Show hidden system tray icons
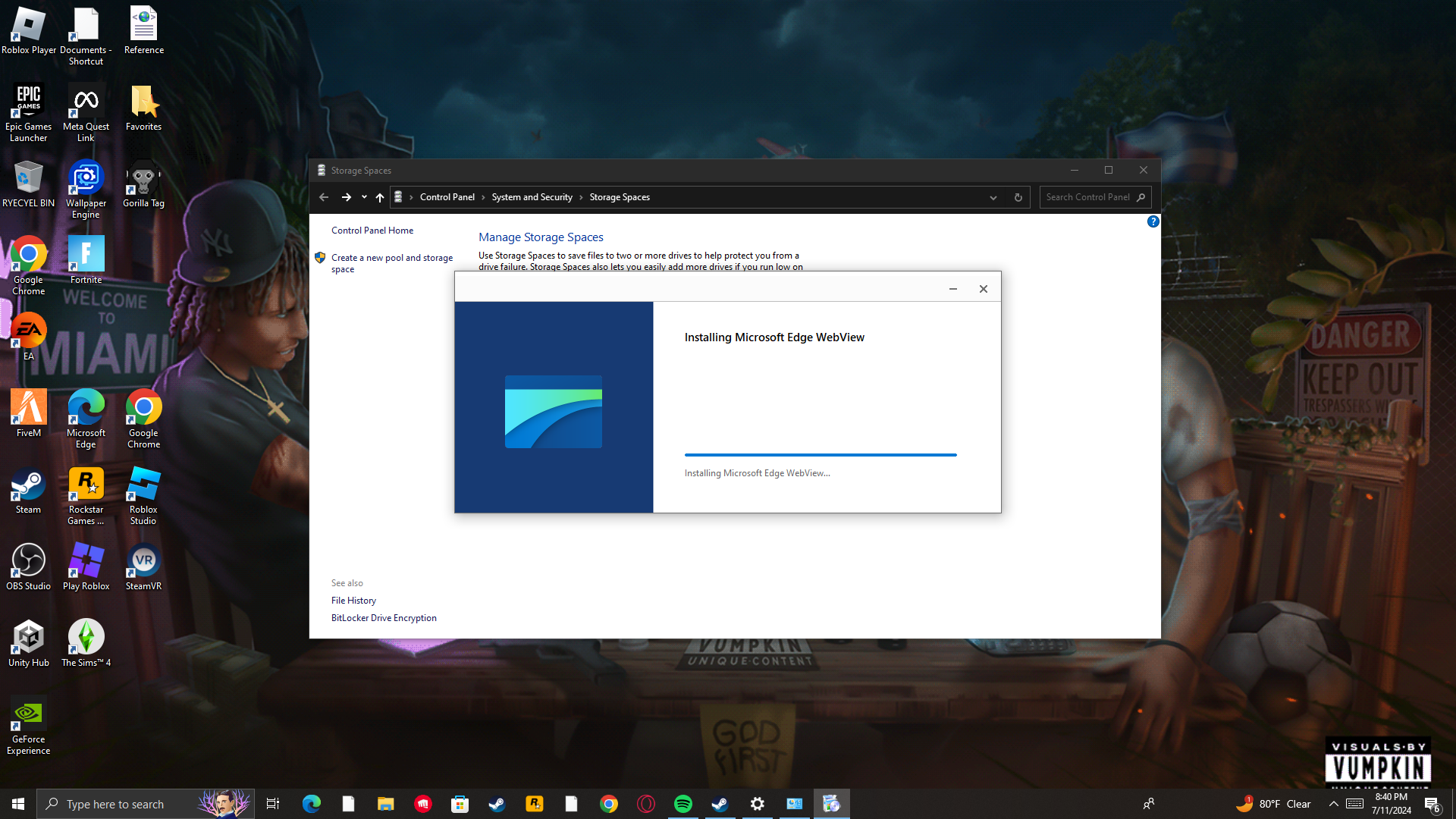This screenshot has width=1456, height=819. tap(1333, 804)
